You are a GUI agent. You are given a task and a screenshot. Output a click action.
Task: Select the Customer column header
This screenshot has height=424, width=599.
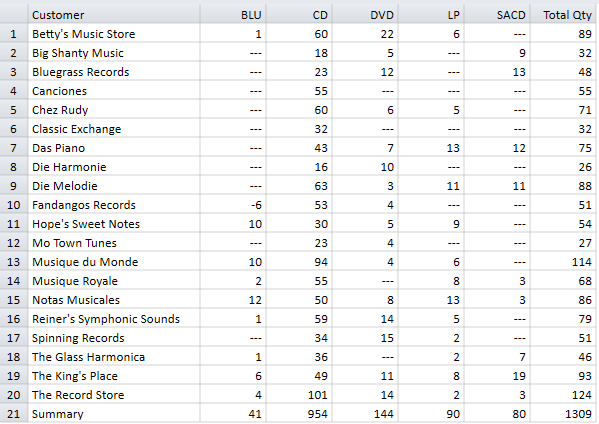[114, 15]
